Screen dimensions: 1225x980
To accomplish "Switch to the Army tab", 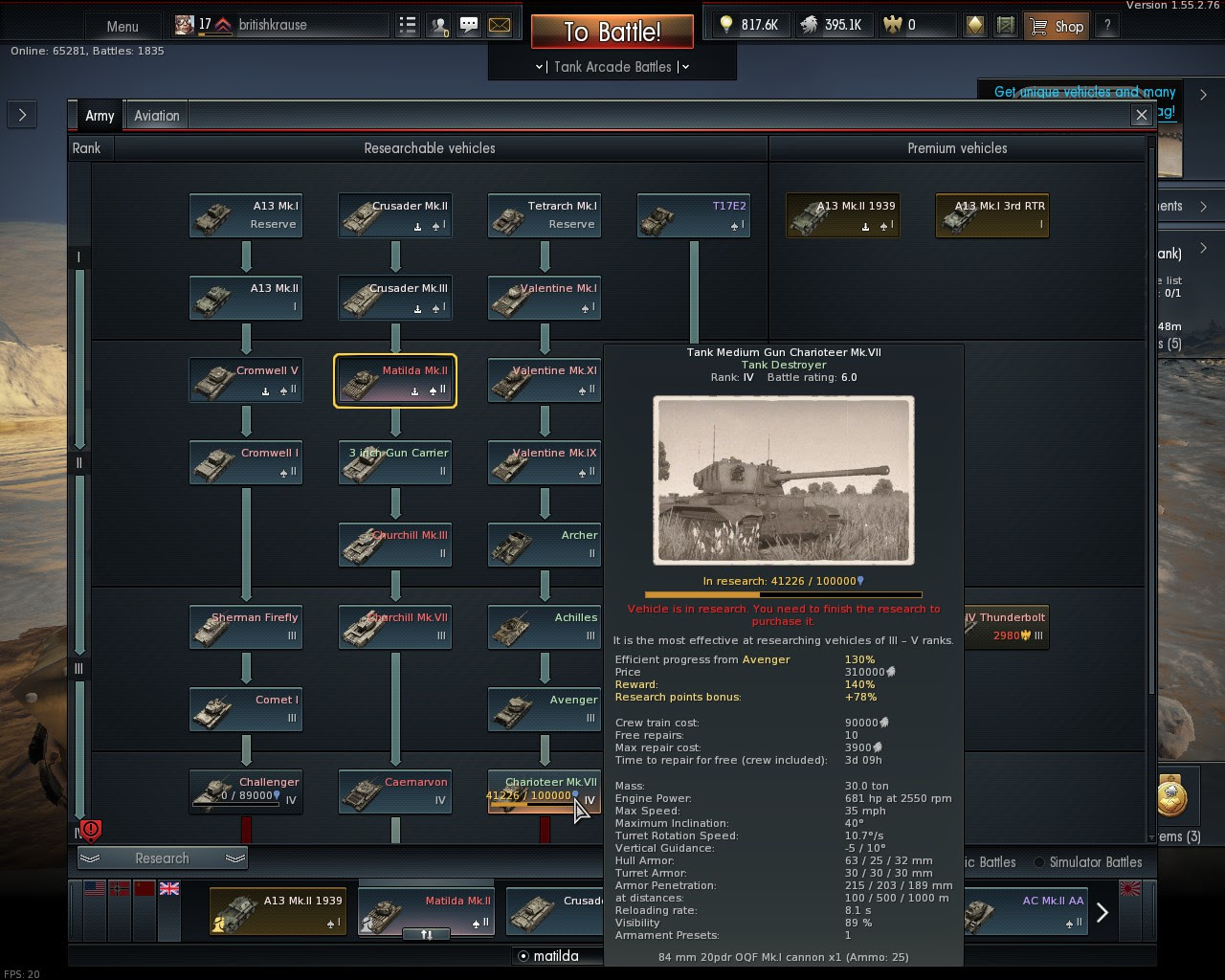I will (100, 116).
